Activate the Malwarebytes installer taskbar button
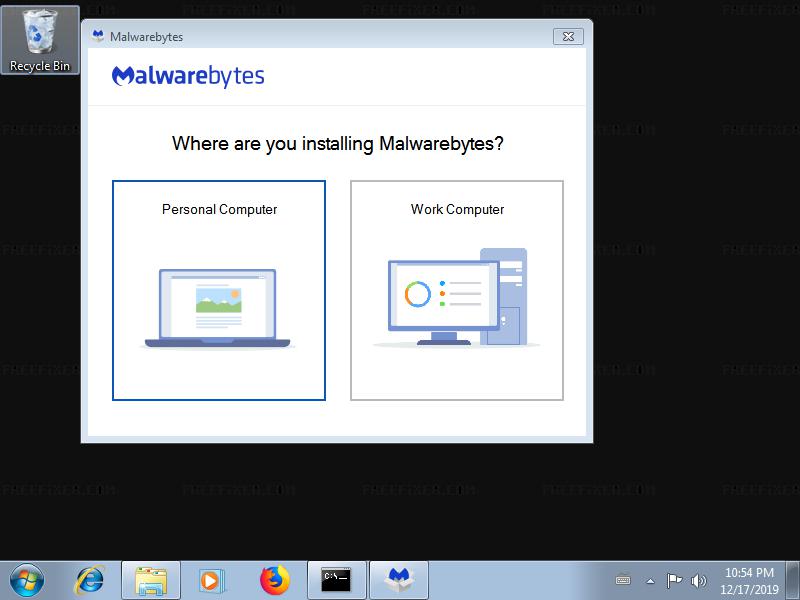The width and height of the screenshot is (800, 600). point(399,581)
